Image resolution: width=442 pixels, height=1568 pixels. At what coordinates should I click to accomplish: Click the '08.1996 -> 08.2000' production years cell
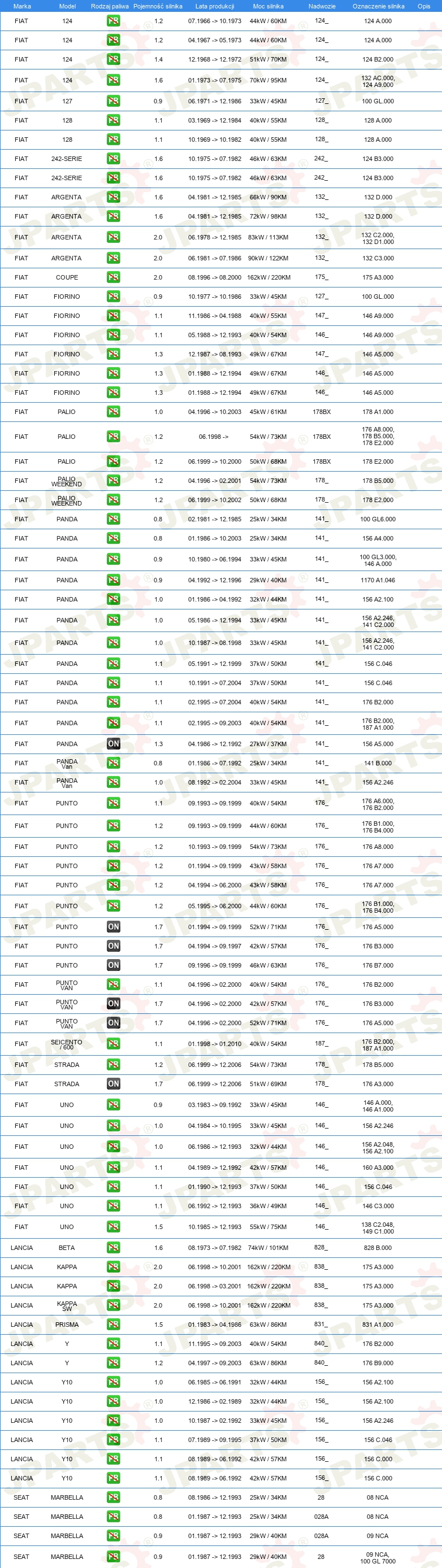(214, 277)
